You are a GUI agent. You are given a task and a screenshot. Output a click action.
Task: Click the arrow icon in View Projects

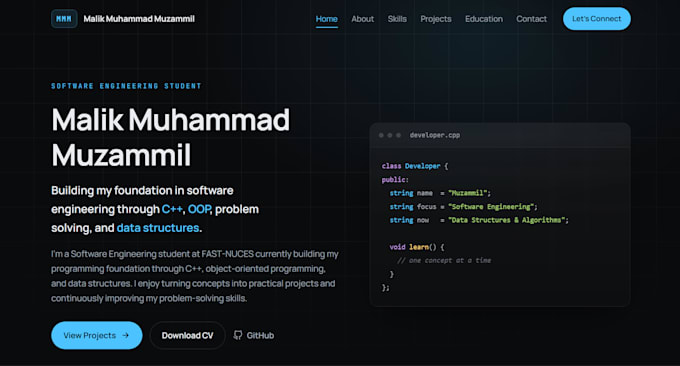pos(125,335)
